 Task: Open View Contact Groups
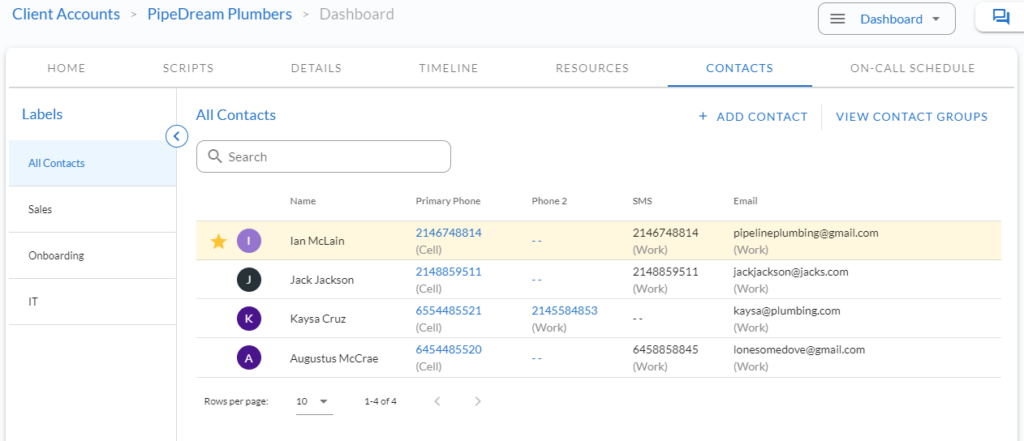click(912, 117)
